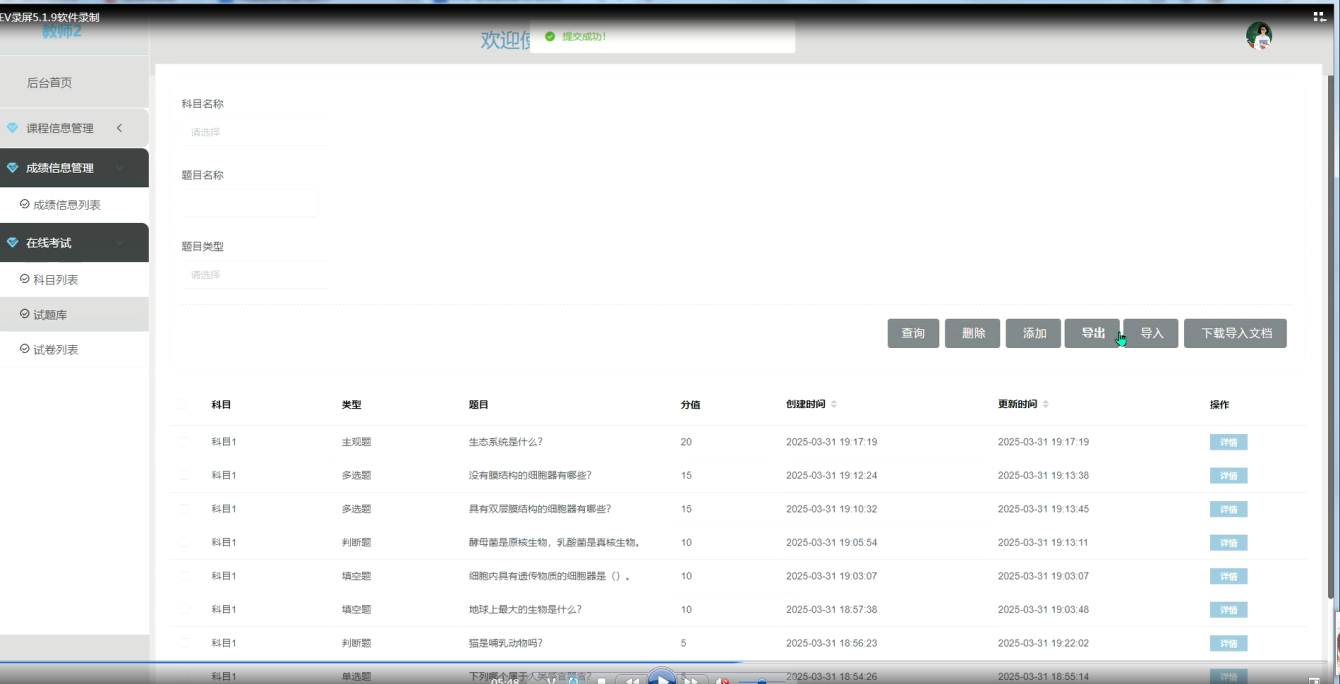This screenshot has width=1340, height=684.
Task: Tick the checkbox for 地球上最大的生物是什么？ row
Action: [x=184, y=609]
